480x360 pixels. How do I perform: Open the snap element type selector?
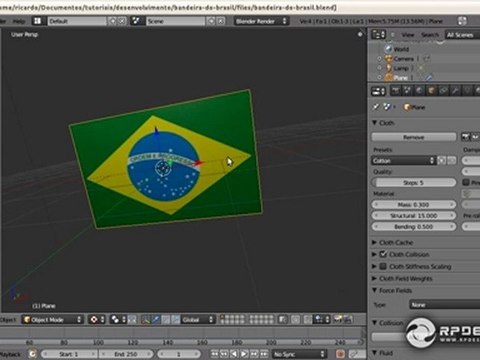322,319
